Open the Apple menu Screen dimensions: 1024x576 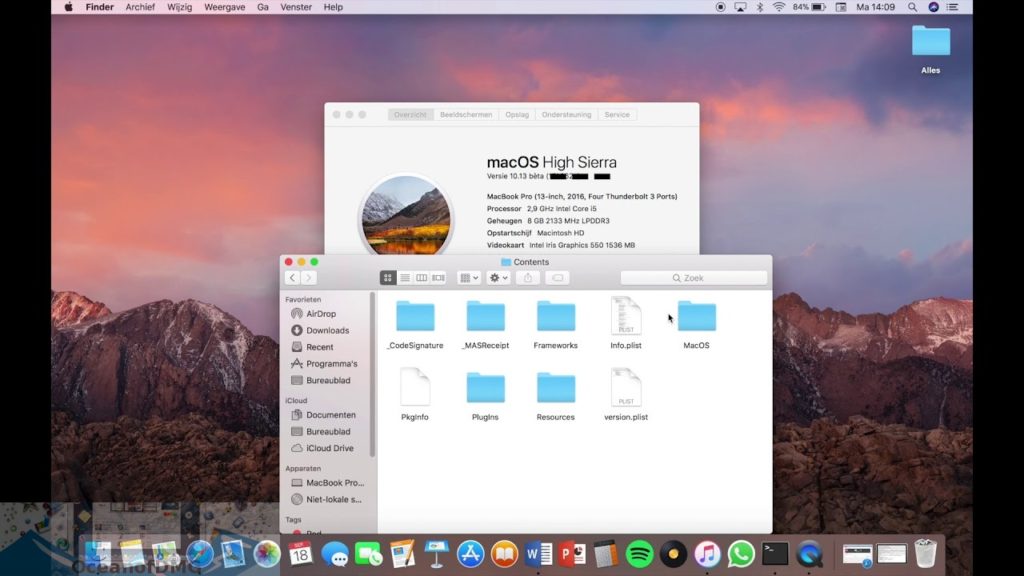[x=69, y=7]
